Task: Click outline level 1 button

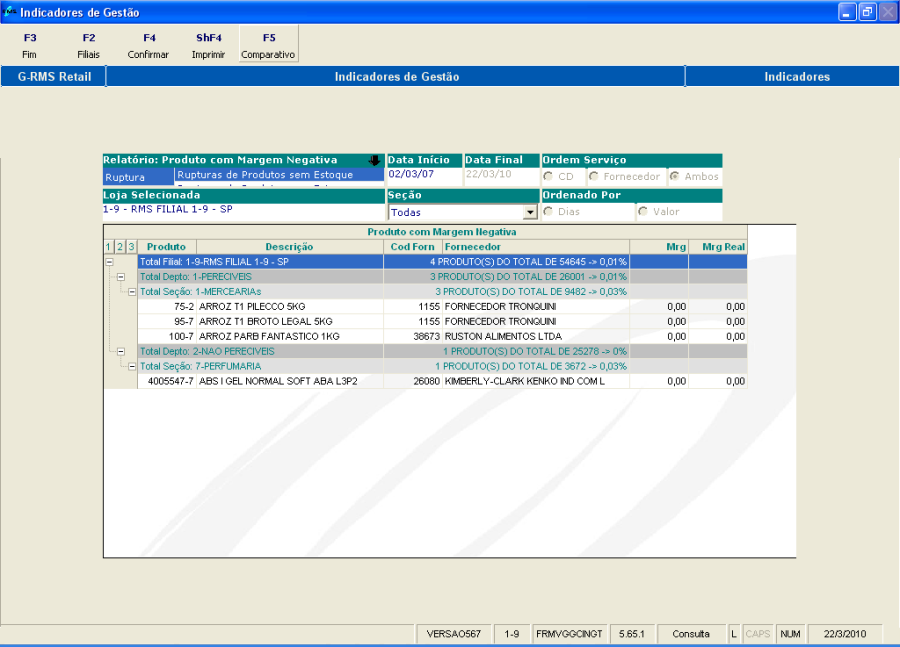Action: click(x=108, y=247)
